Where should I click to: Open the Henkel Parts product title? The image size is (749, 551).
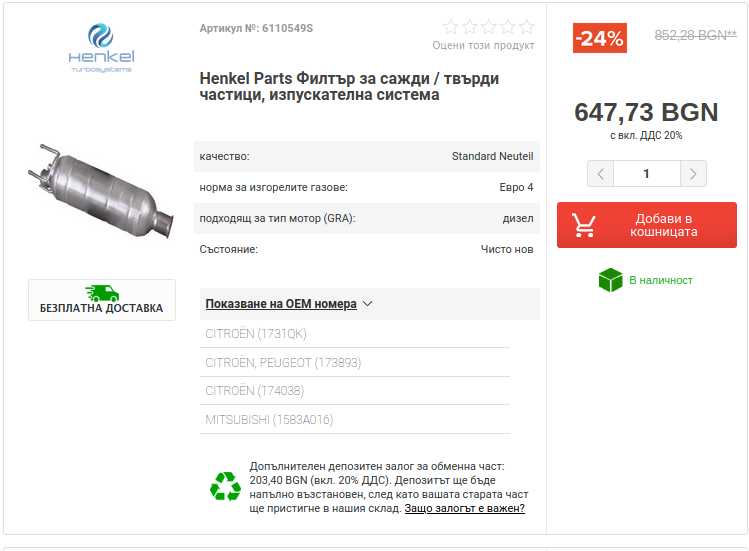click(x=349, y=86)
